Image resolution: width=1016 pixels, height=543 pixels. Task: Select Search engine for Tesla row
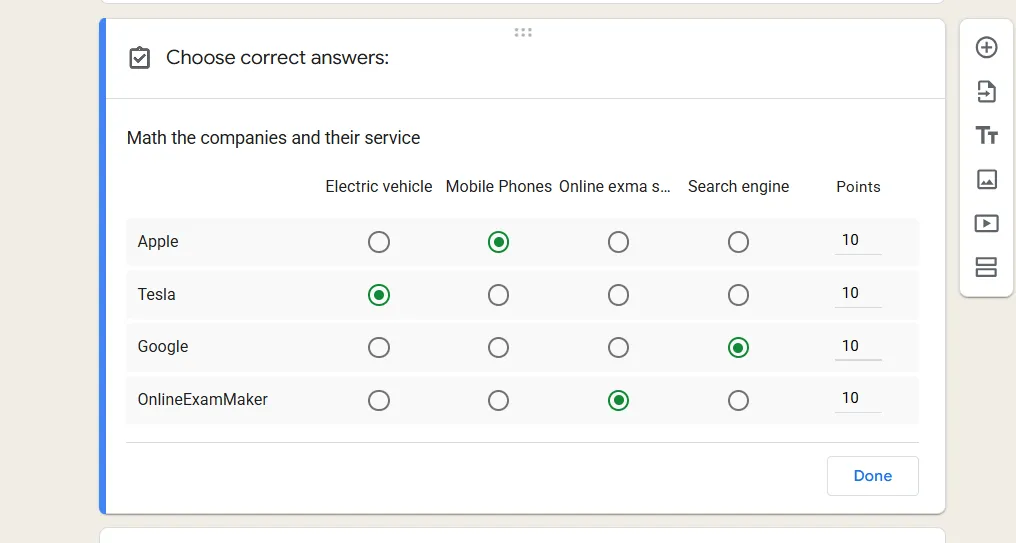coord(738,295)
